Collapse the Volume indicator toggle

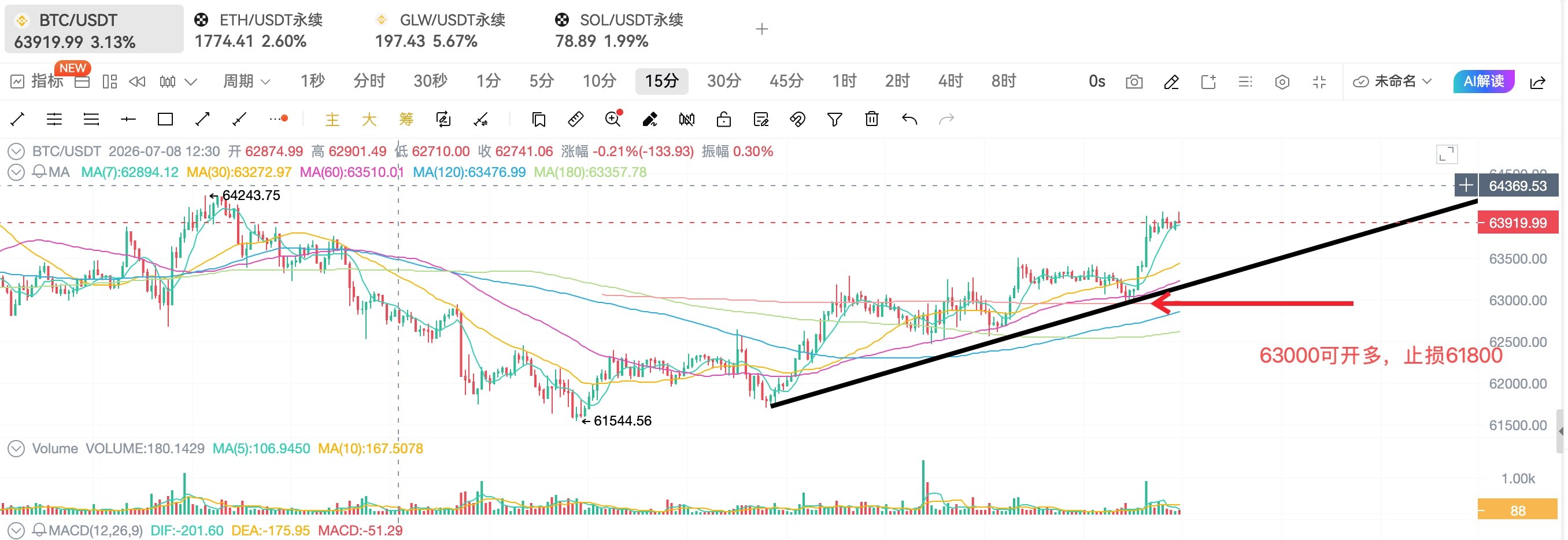tap(16, 449)
